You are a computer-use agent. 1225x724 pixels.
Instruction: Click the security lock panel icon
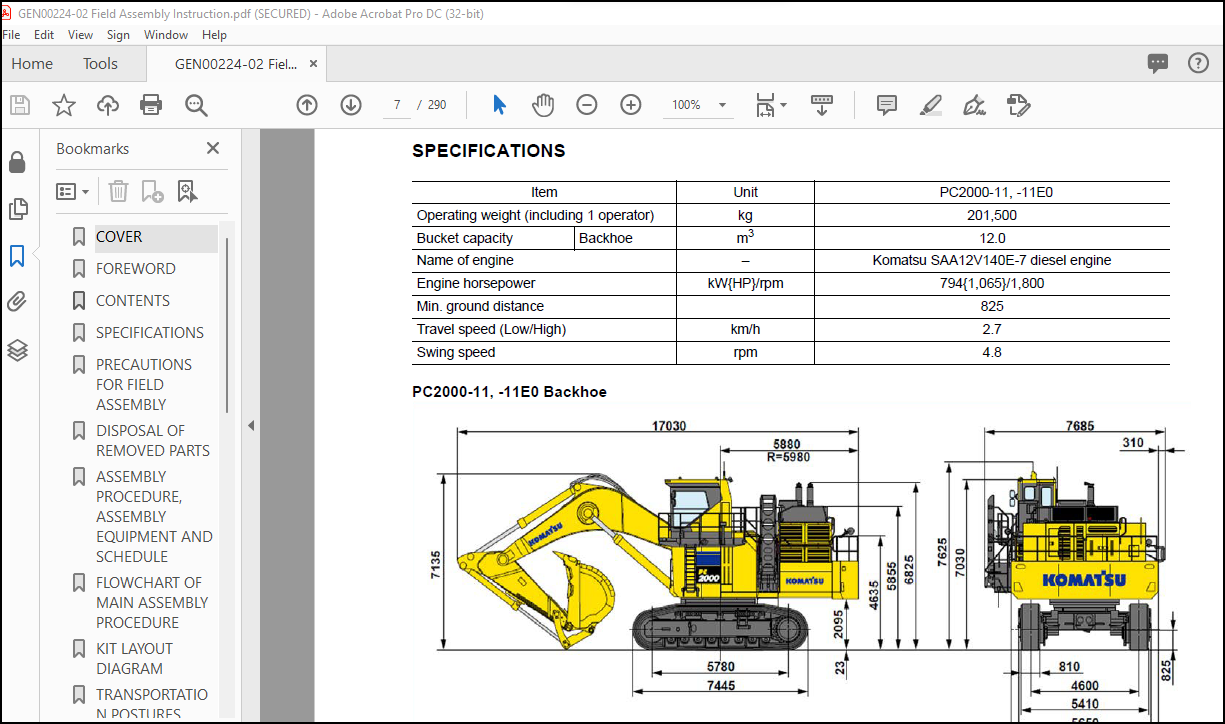(x=17, y=162)
